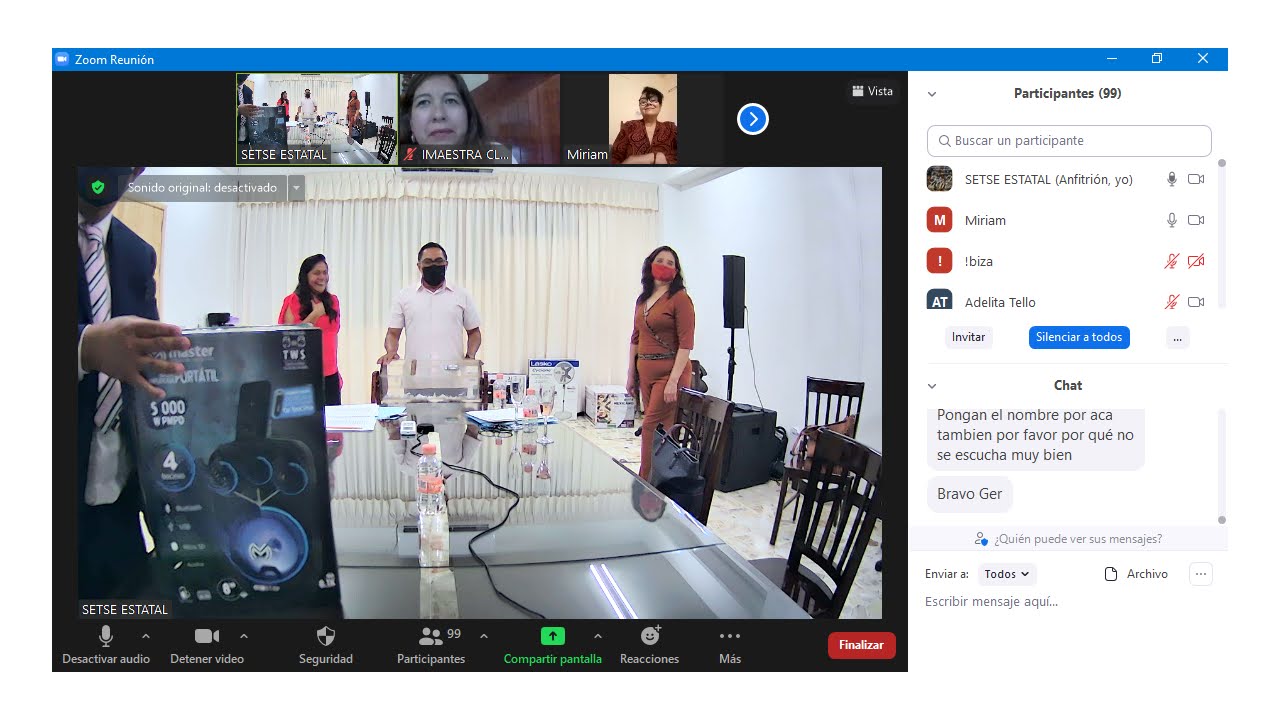Open chat more options three-dots button
The width and height of the screenshot is (1280, 720).
click(1201, 574)
